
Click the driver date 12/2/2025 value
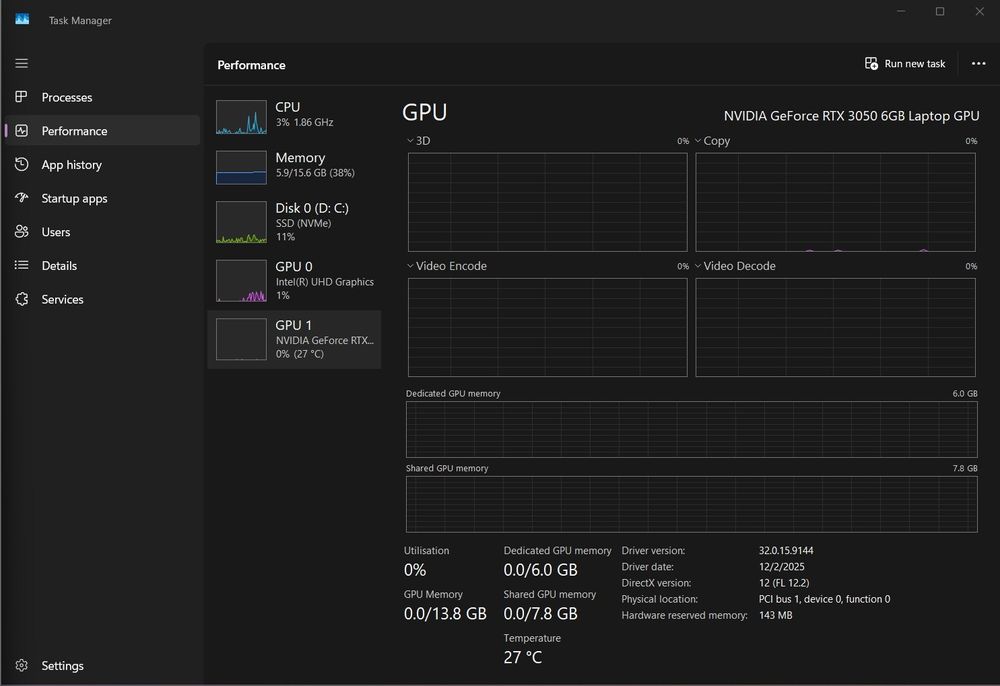[x=781, y=567]
